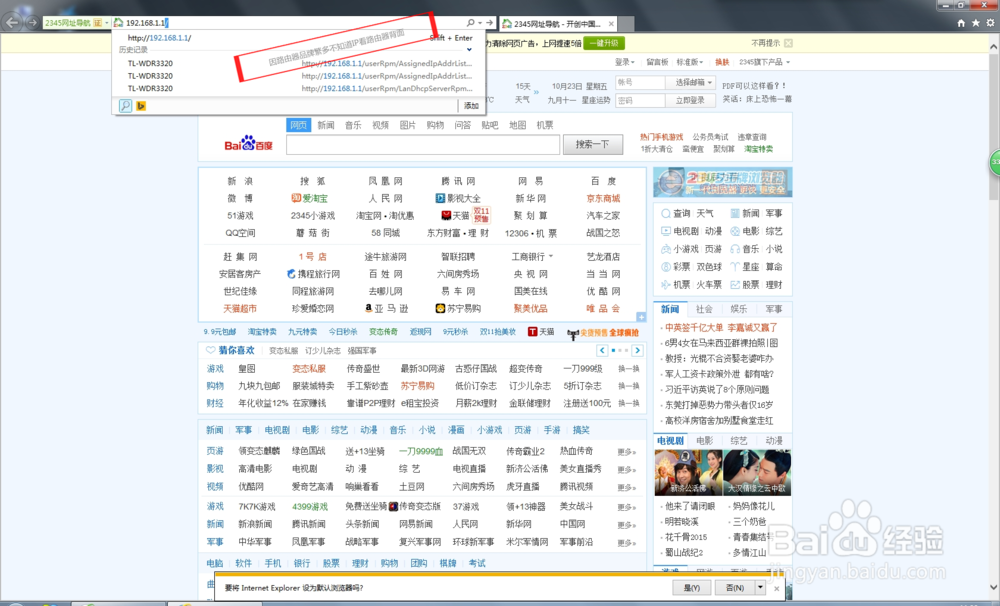
Task: Select the 网页 search tab
Action: (x=298, y=125)
